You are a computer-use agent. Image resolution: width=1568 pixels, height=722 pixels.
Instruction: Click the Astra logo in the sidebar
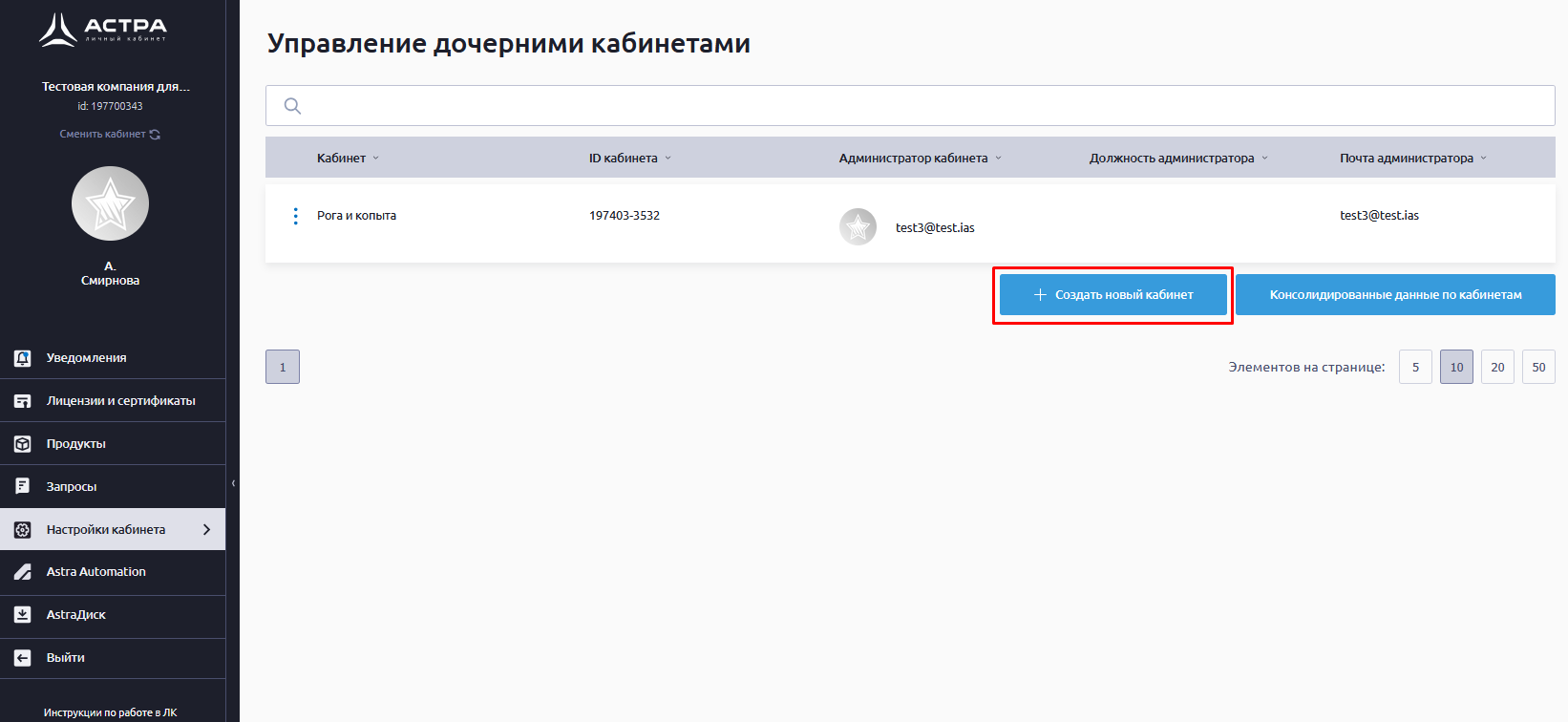(x=103, y=29)
